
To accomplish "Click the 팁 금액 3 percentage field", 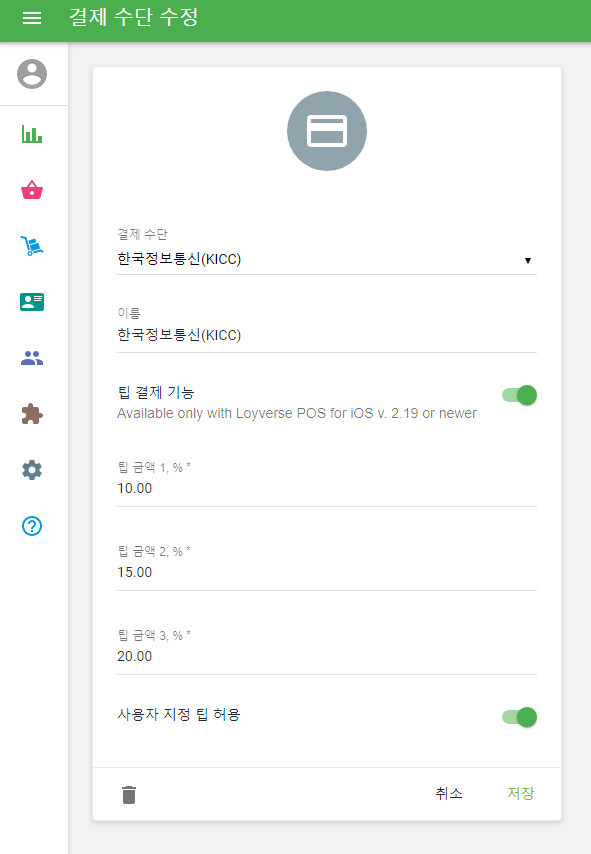I will tap(327, 656).
